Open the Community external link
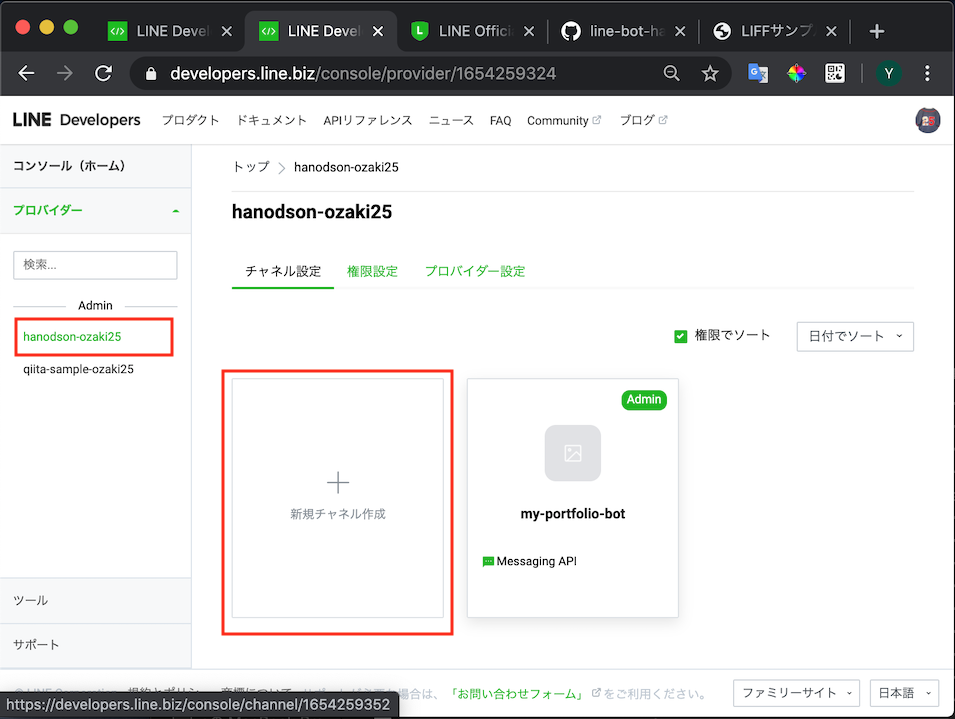 [564, 121]
